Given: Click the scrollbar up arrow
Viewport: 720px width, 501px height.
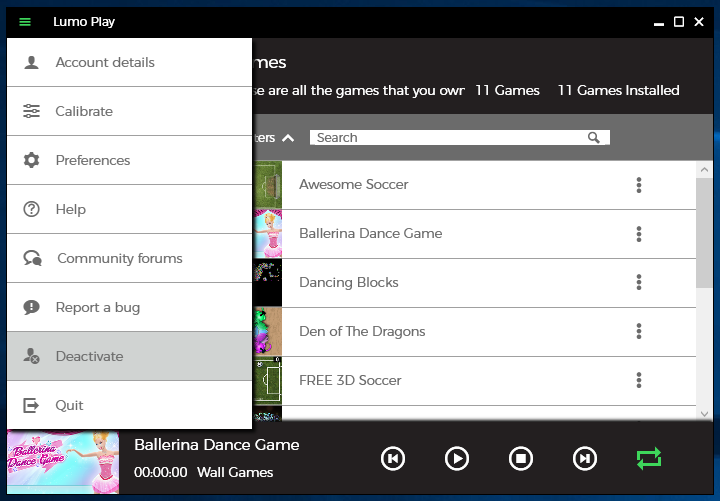Looking at the screenshot, I should point(704,170).
